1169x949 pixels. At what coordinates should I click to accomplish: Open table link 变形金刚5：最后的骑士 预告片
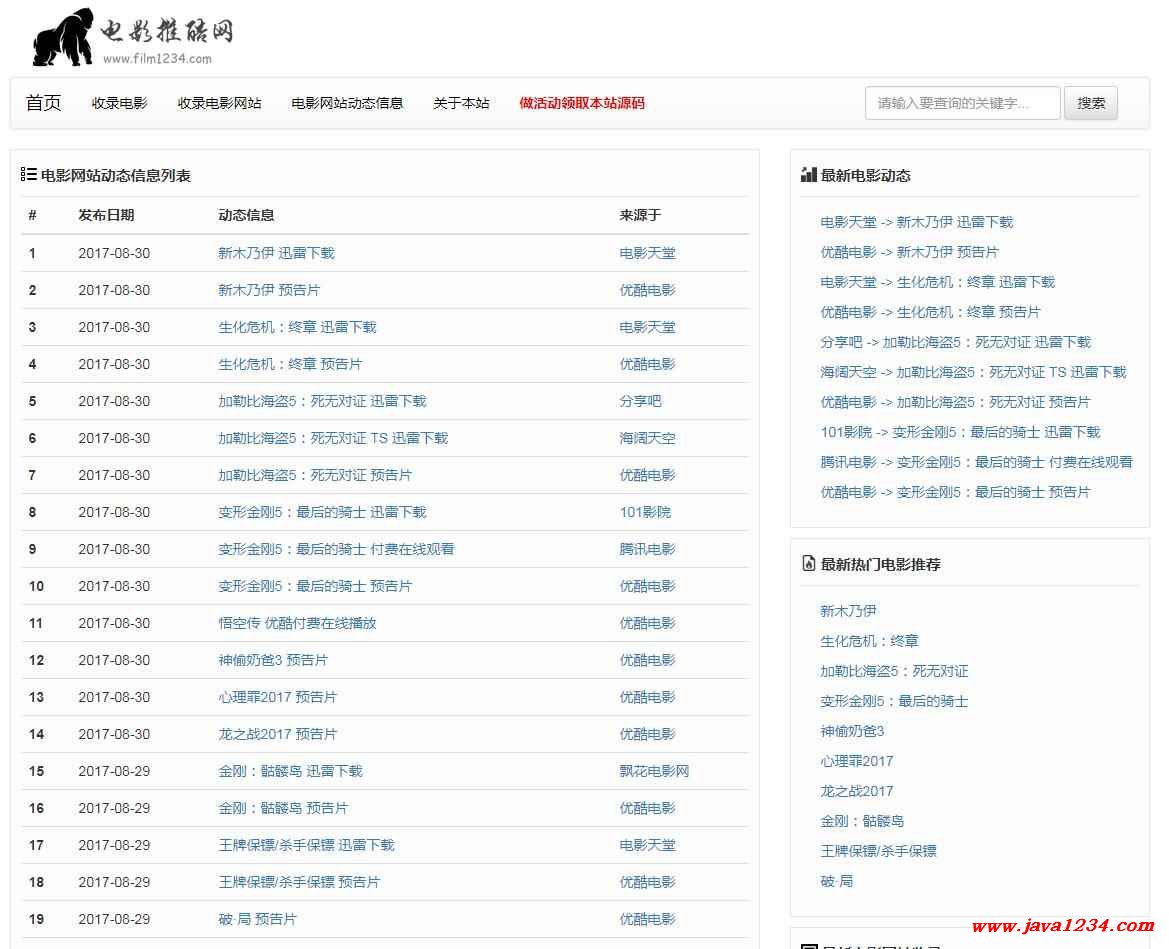tap(315, 586)
